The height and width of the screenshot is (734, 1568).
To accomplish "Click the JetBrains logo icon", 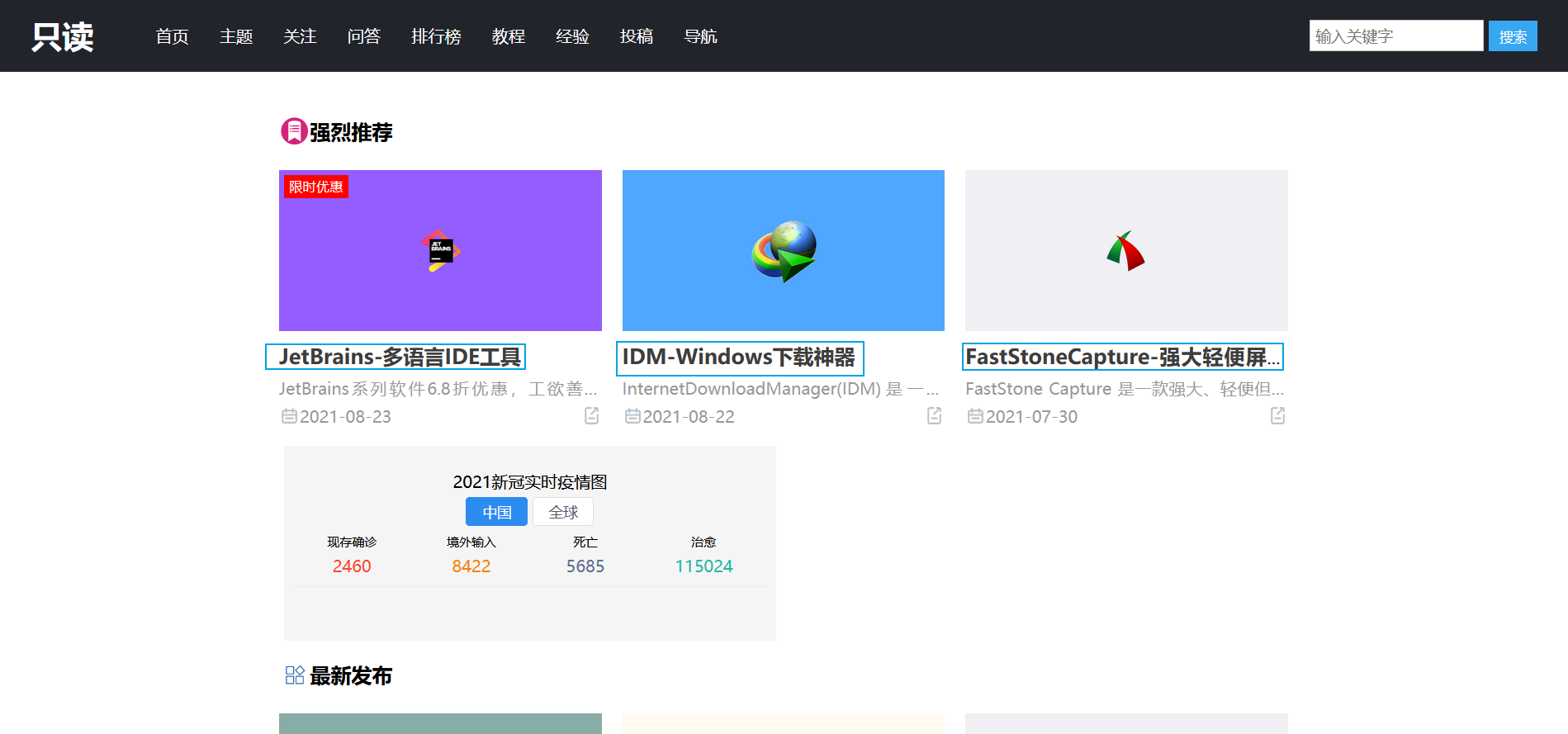I will pos(441,250).
